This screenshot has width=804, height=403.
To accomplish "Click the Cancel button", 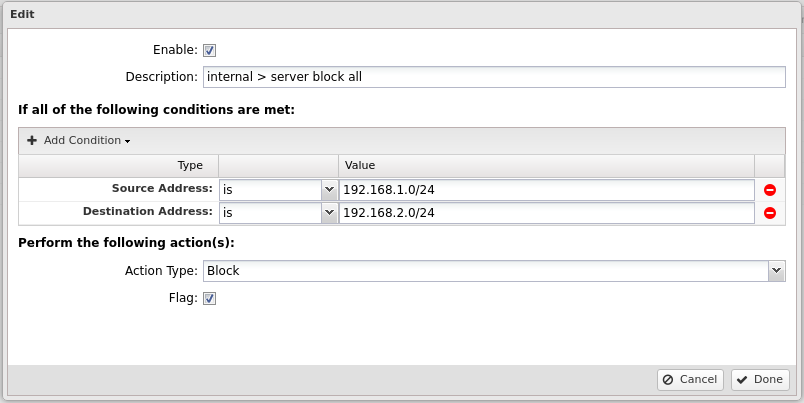I will [690, 380].
